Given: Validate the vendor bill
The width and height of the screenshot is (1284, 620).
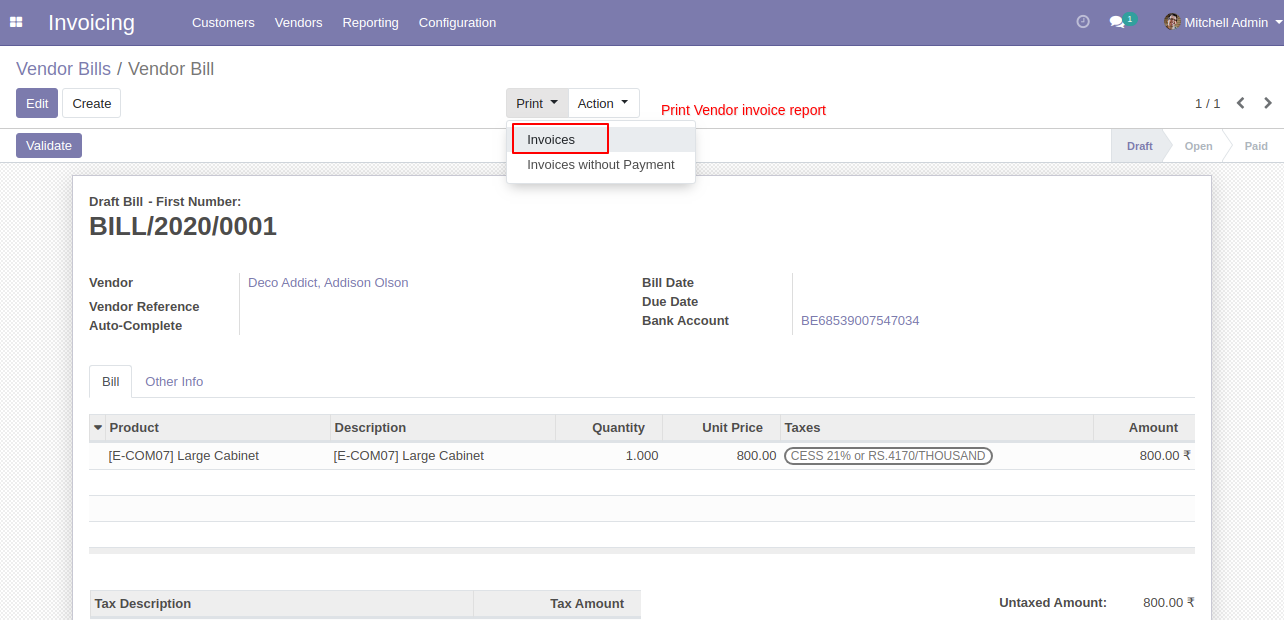Looking at the screenshot, I should [49, 145].
